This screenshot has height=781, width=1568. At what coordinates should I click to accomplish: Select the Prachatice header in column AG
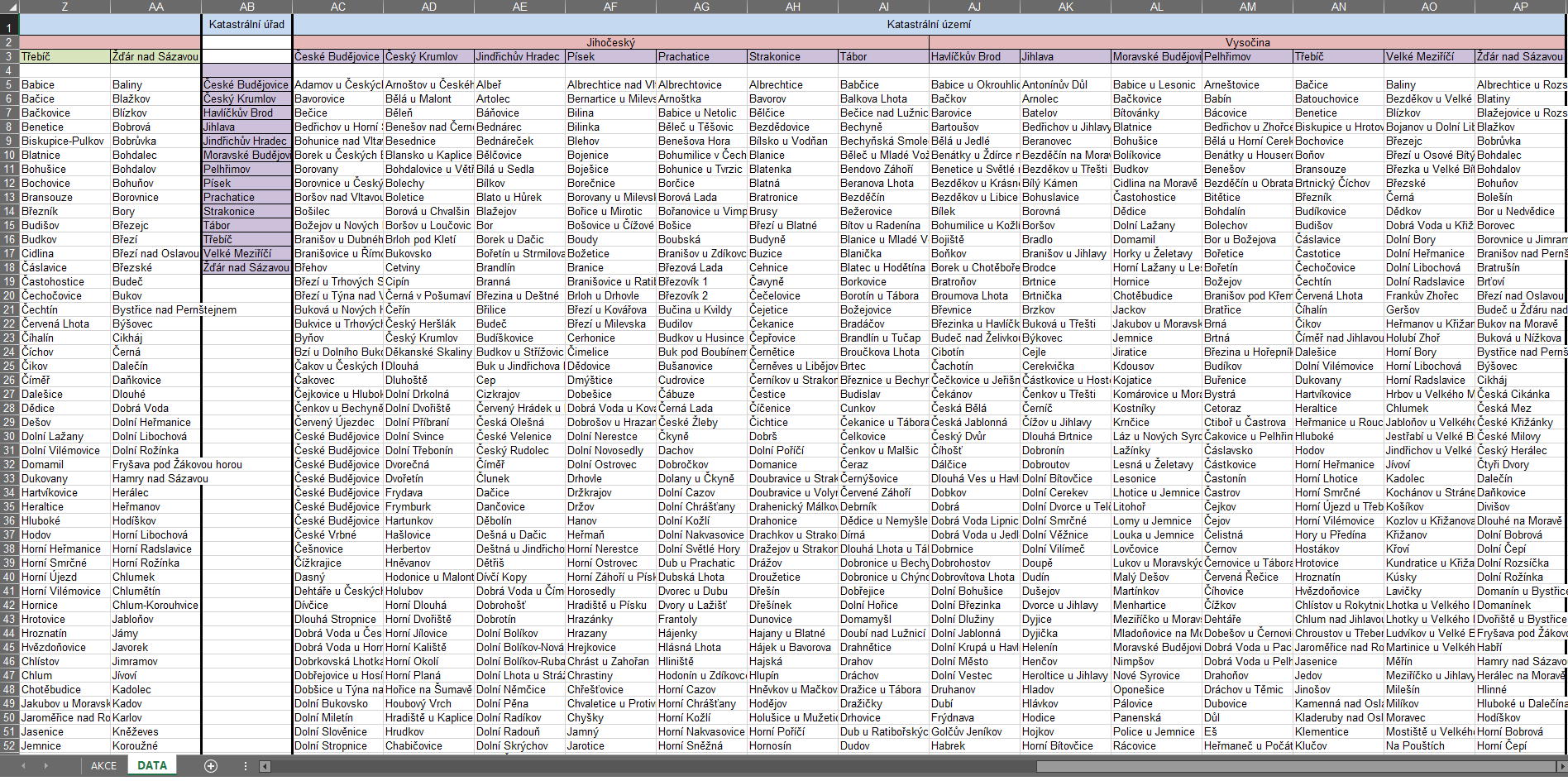pos(700,57)
